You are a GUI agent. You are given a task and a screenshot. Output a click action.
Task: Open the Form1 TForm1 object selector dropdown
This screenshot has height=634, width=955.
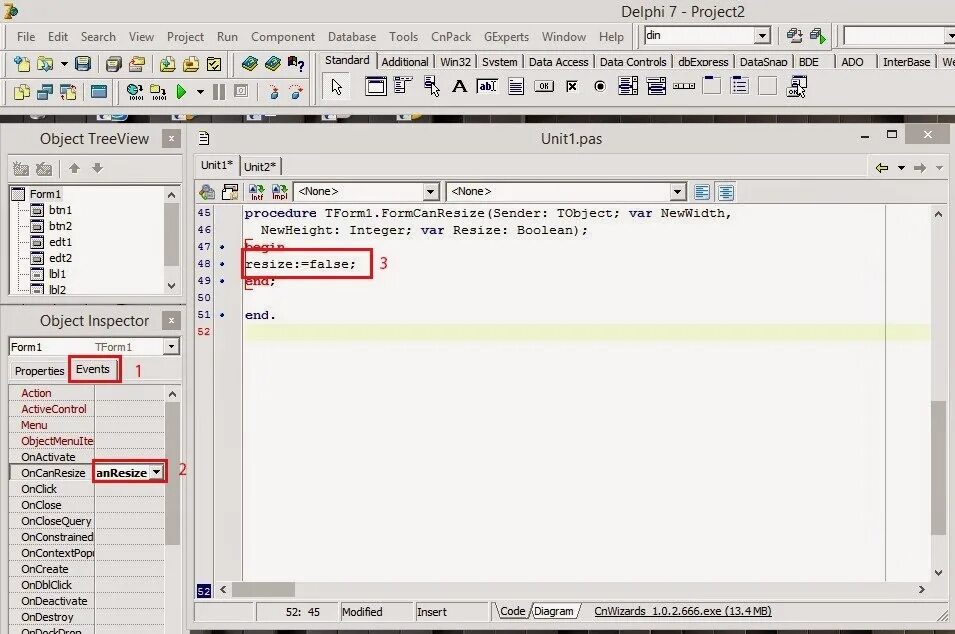pos(171,347)
